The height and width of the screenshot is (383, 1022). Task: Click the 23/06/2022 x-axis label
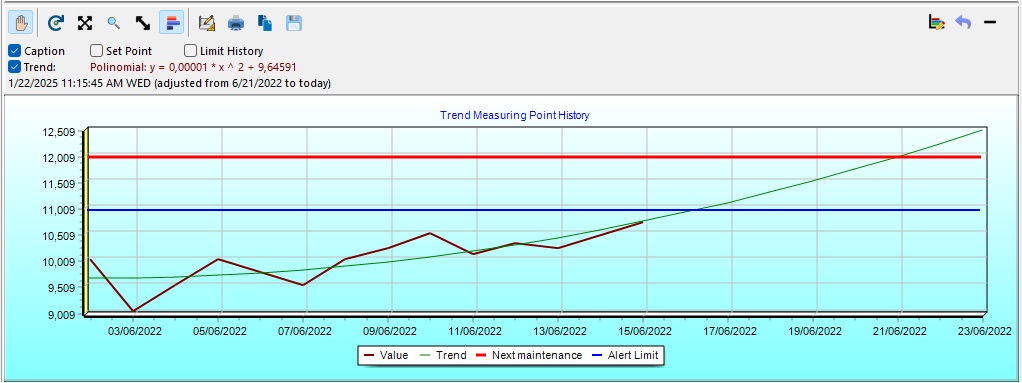984,331
